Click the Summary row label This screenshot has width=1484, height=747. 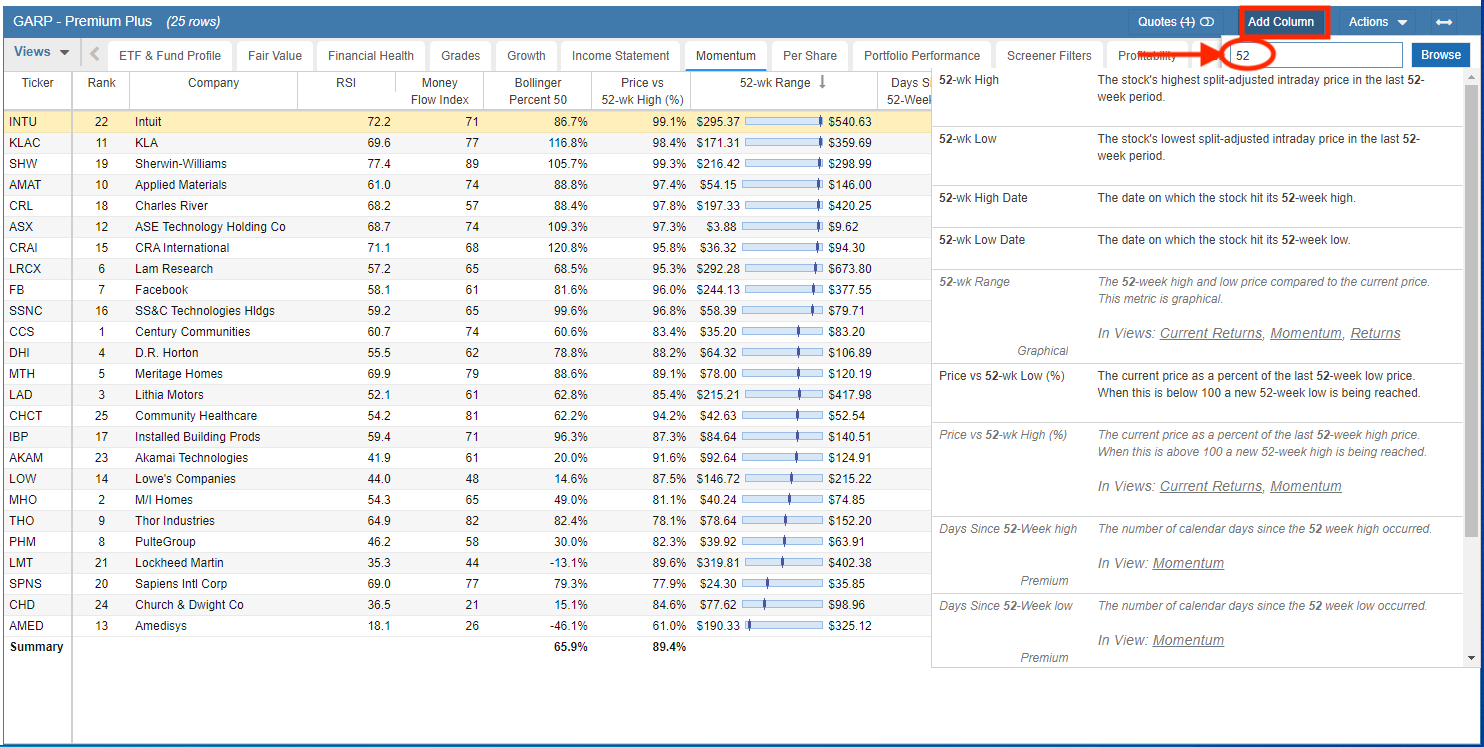click(36, 647)
